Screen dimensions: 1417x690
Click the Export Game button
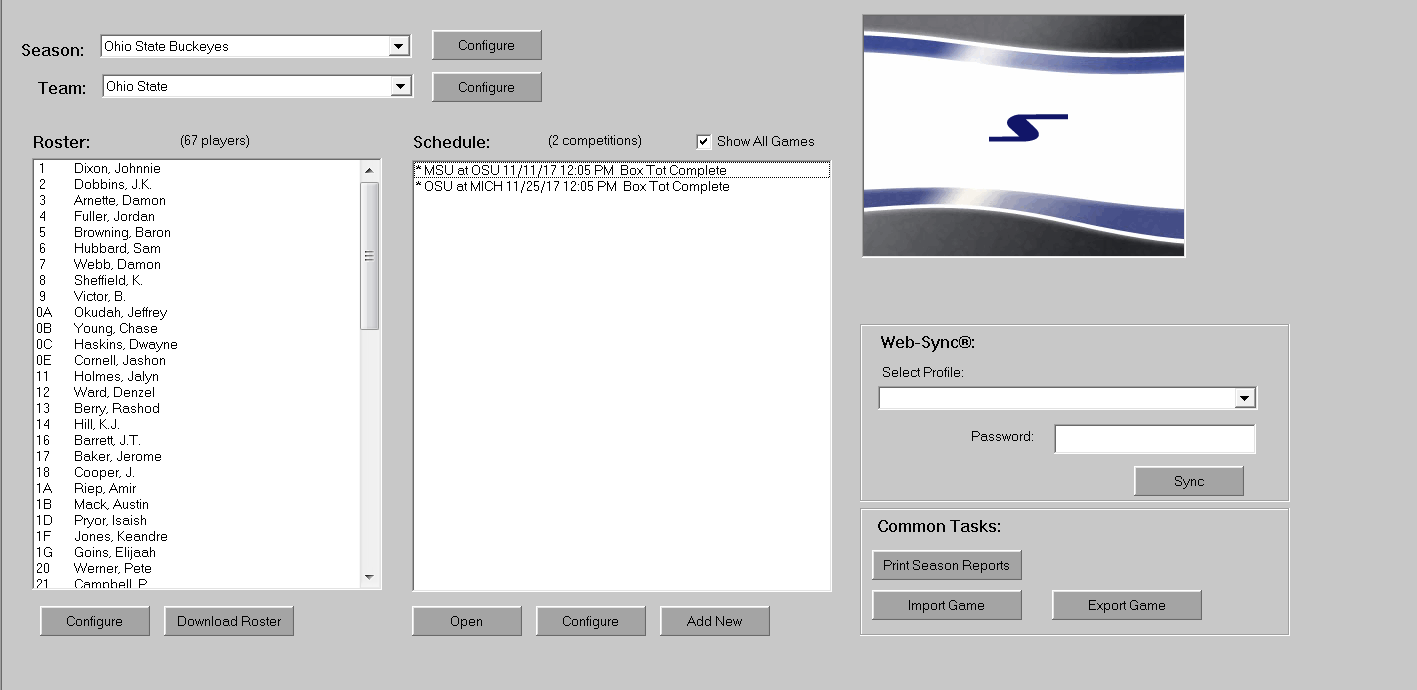(x=1126, y=605)
